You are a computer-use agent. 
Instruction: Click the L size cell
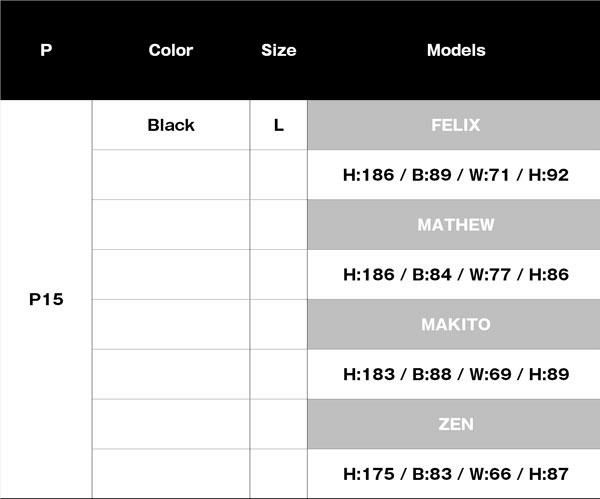click(x=278, y=125)
